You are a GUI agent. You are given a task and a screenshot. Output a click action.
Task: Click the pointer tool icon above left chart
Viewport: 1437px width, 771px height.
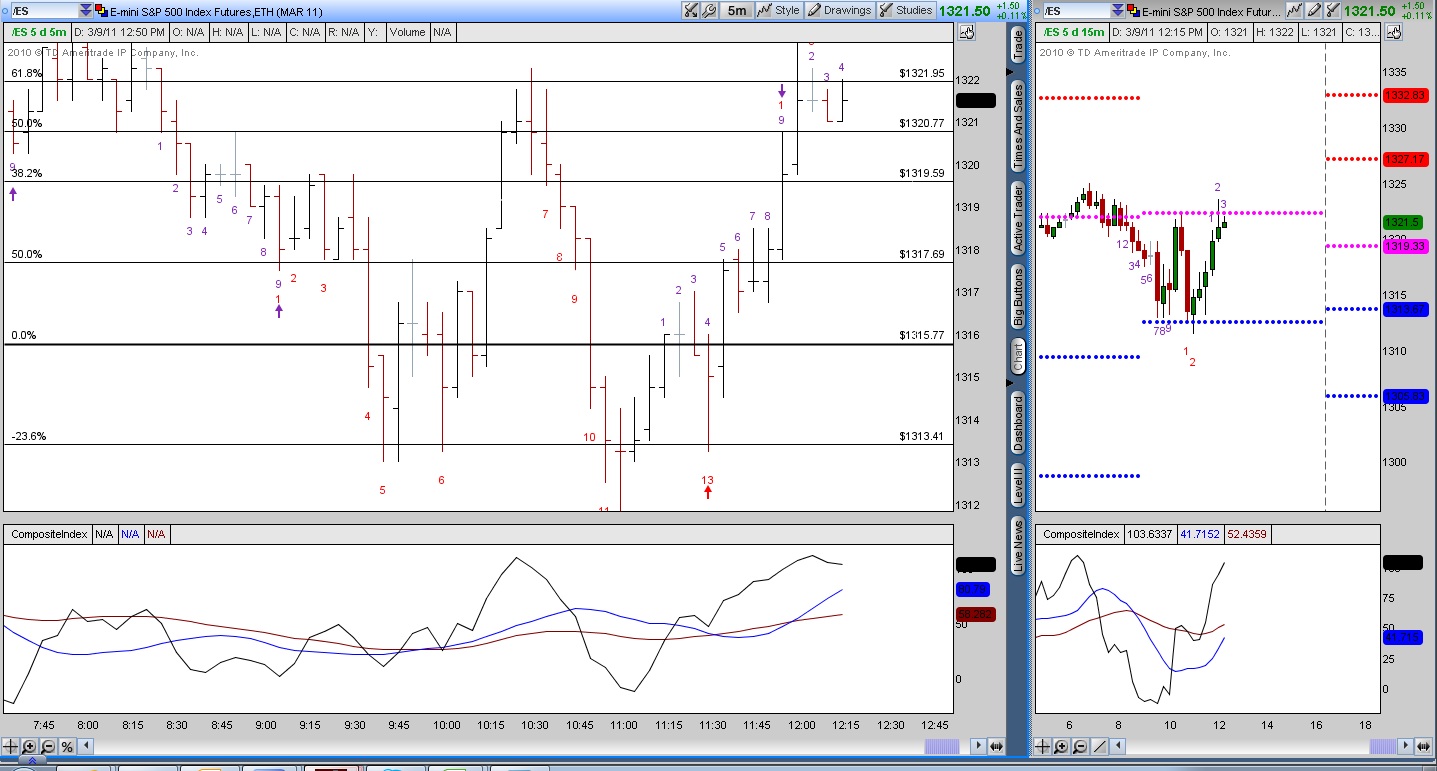[966, 32]
